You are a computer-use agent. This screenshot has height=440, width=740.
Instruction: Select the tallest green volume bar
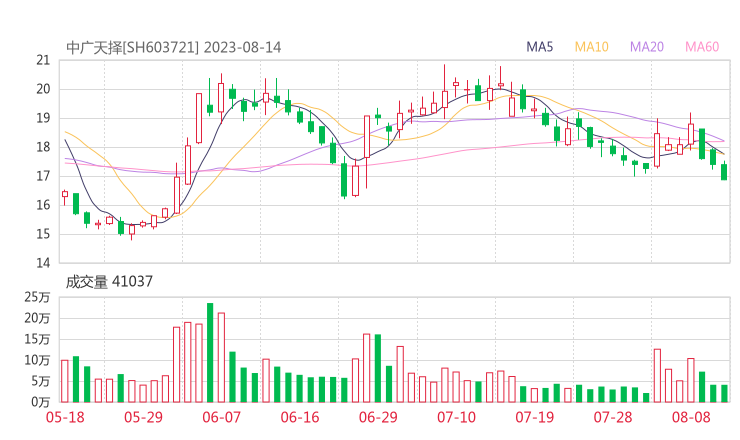coord(210,353)
